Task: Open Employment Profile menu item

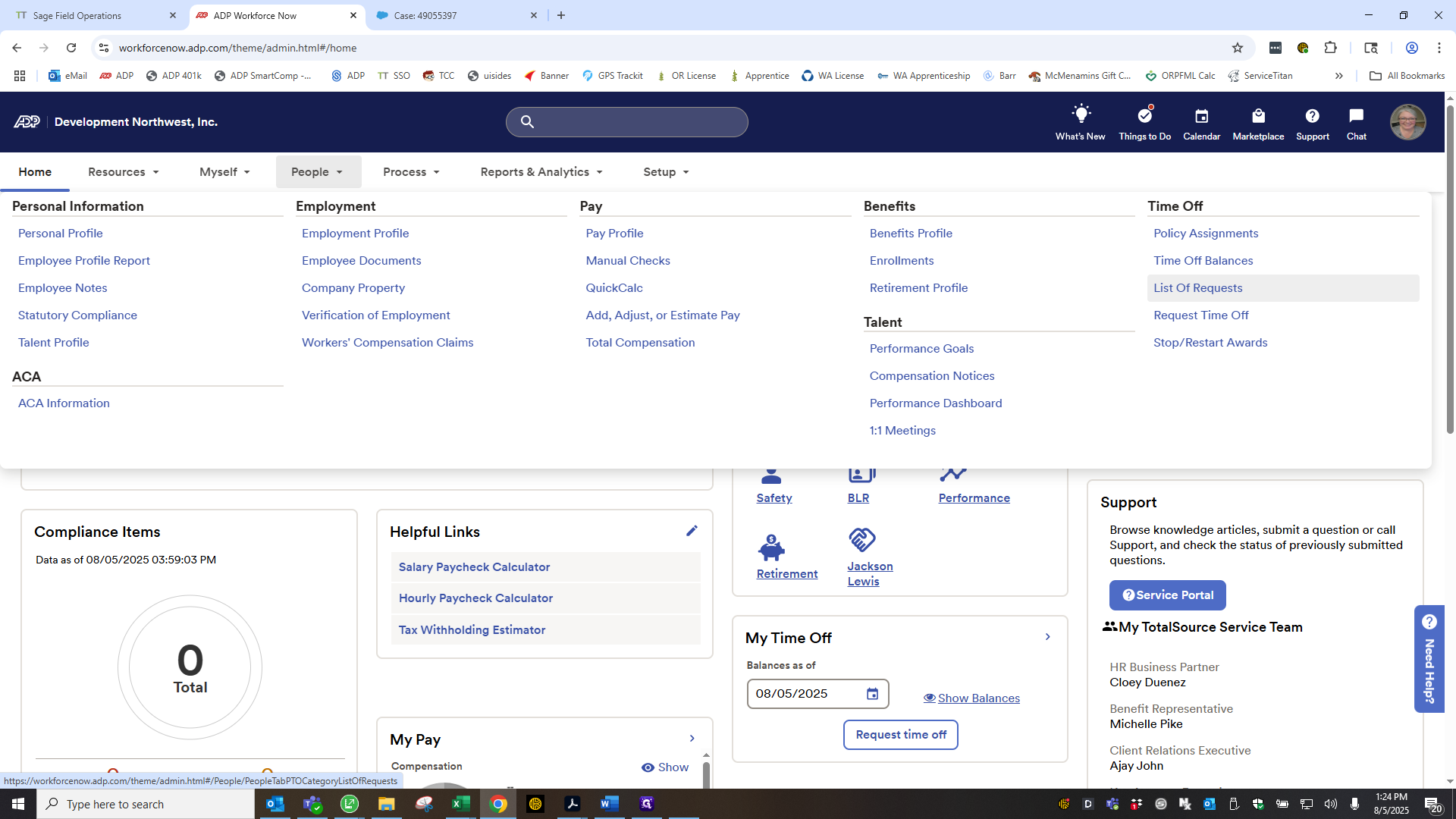Action: pos(355,234)
